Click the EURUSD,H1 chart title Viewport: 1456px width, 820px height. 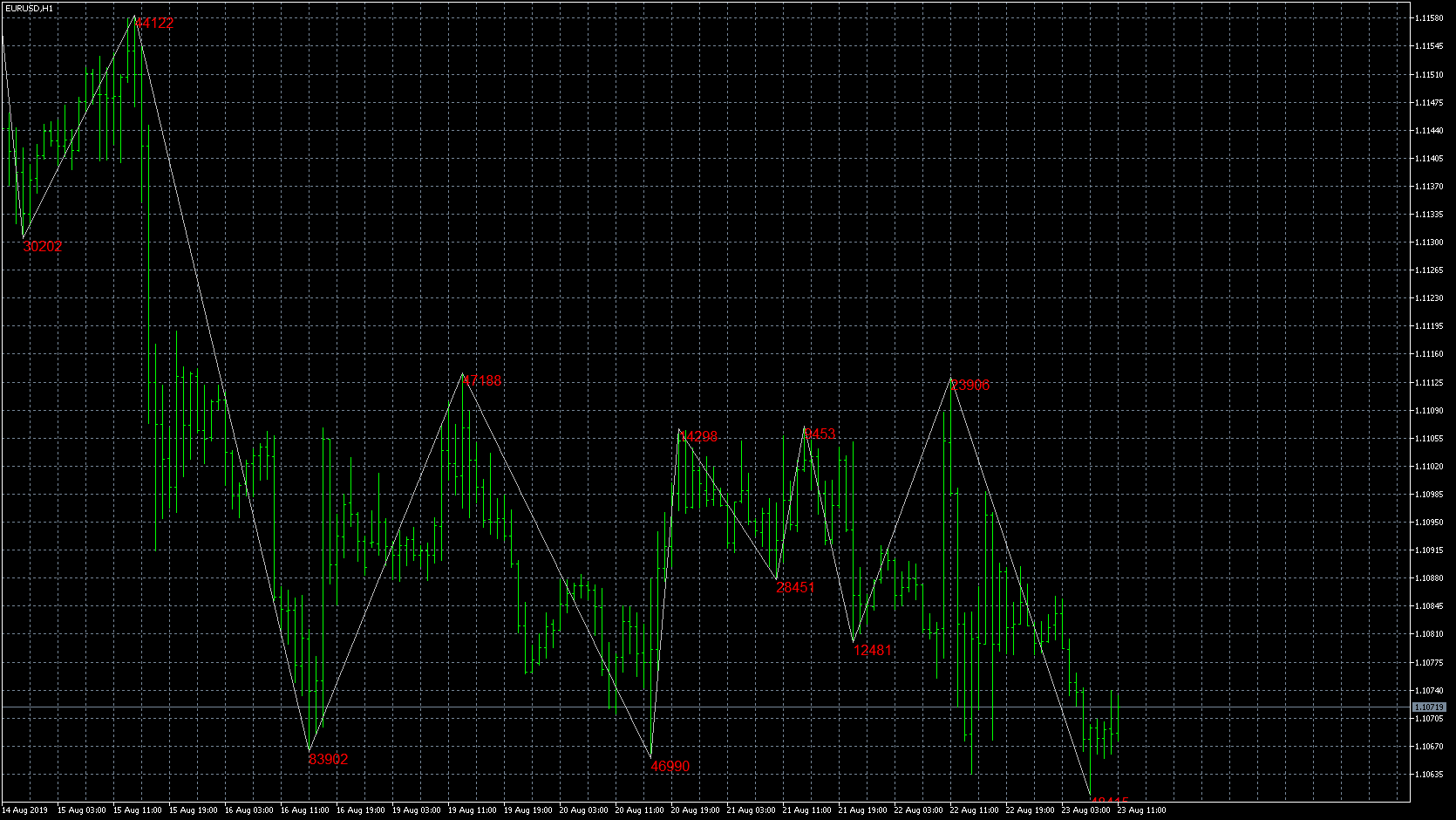pyautogui.click(x=29, y=8)
